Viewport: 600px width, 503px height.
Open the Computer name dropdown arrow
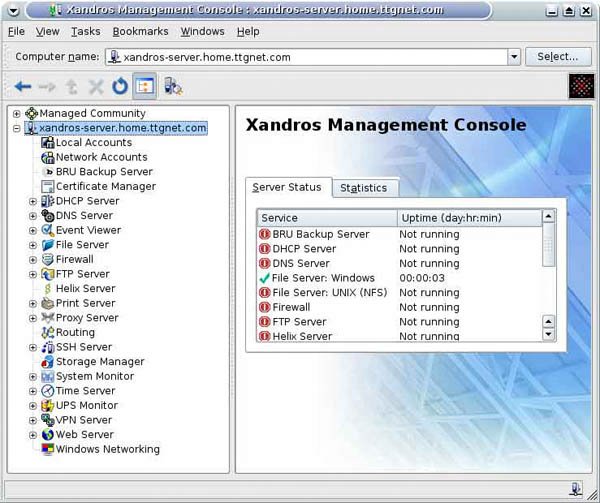point(514,58)
